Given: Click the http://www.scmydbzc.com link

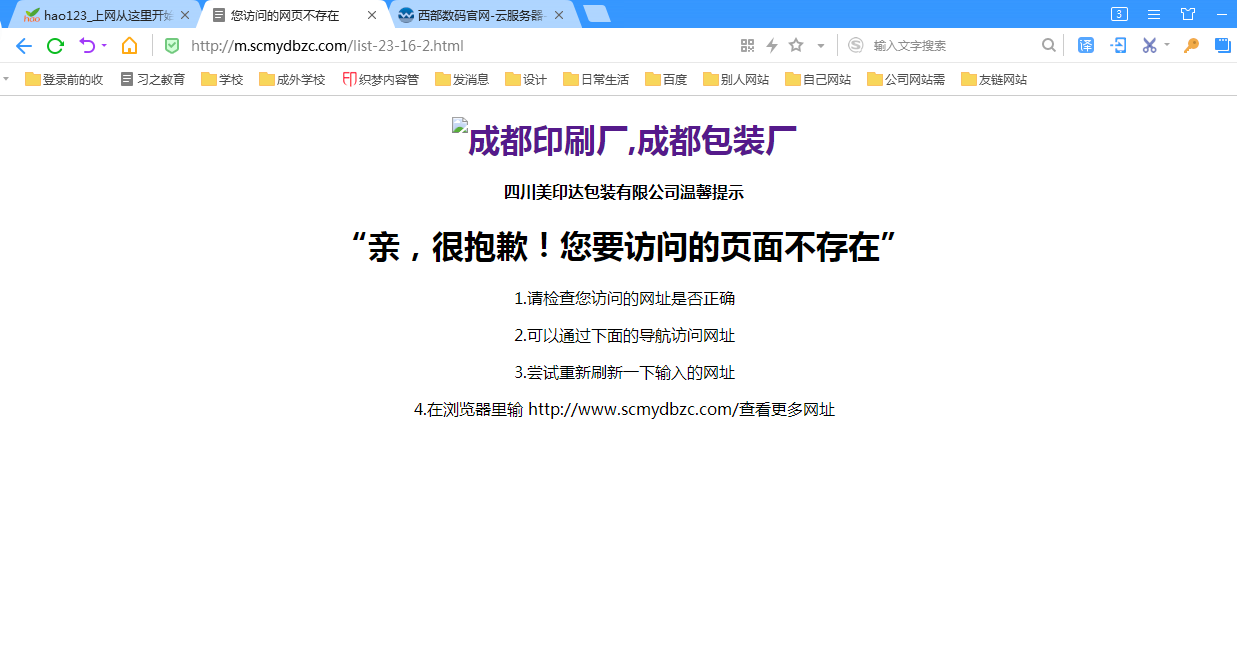Looking at the screenshot, I should 635,409.
